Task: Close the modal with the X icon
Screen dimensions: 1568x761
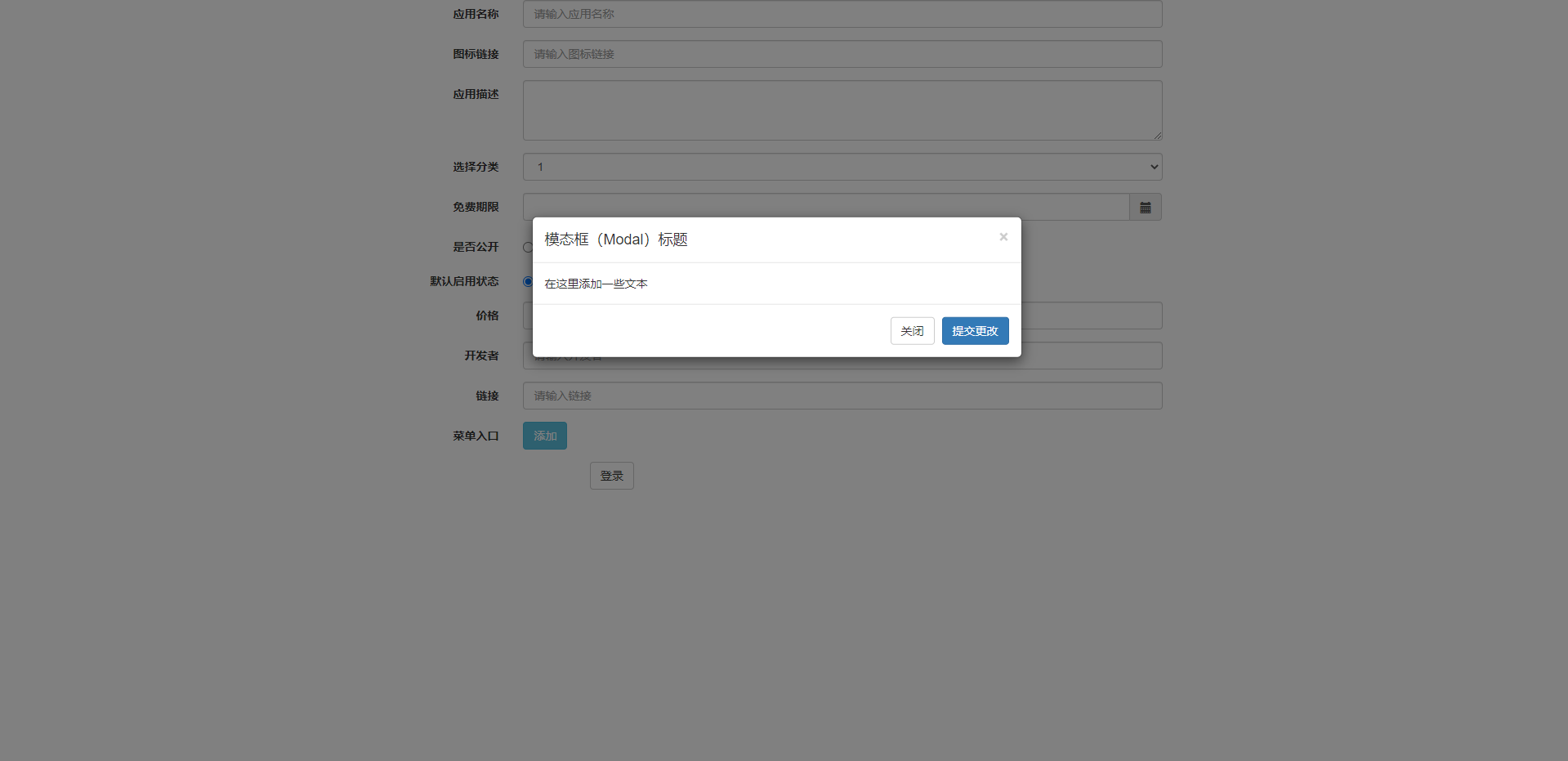Action: [x=1003, y=237]
